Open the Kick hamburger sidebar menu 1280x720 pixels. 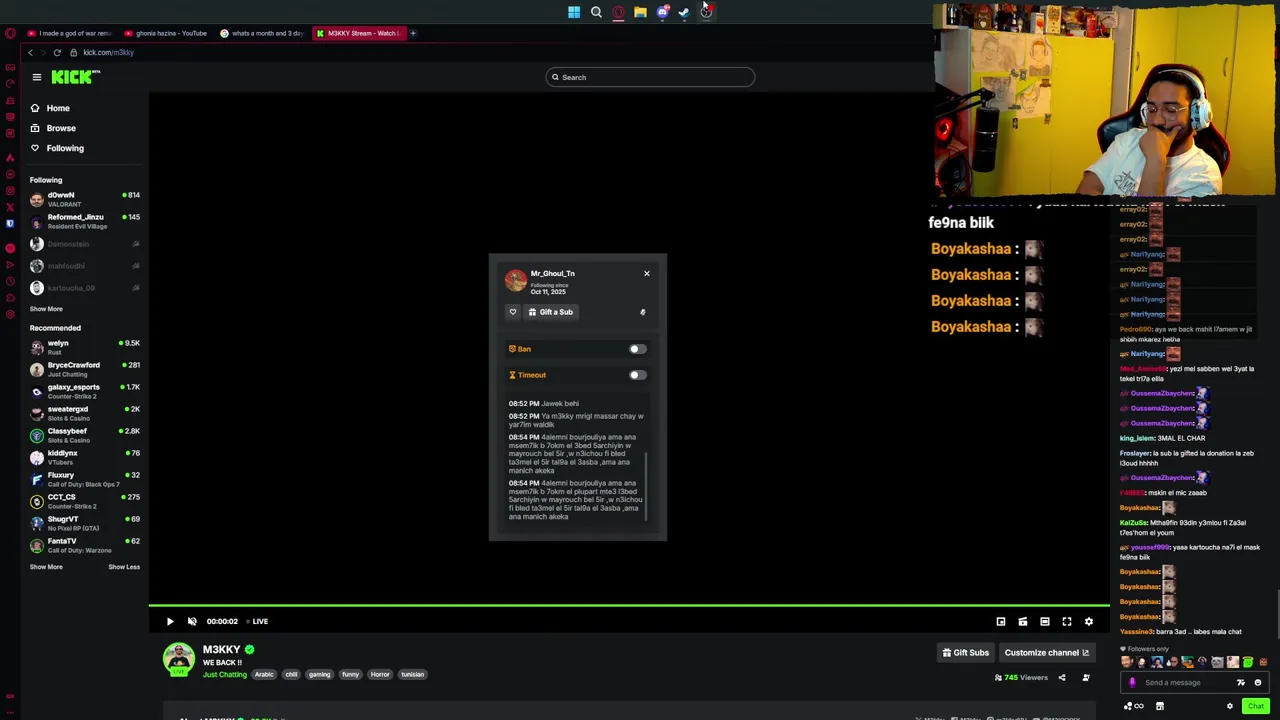pos(36,77)
